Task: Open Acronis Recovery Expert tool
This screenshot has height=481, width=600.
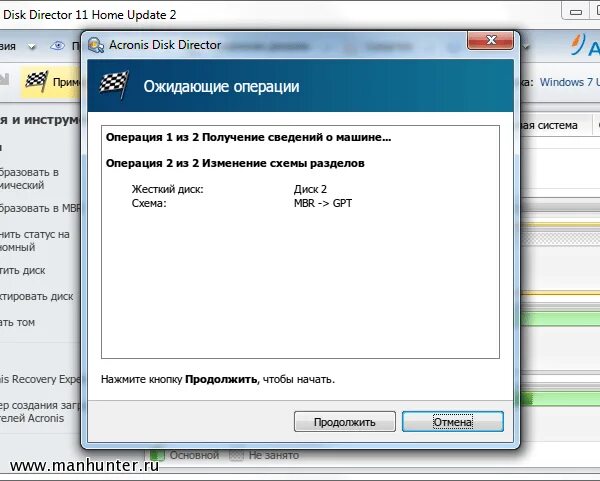Action: tap(40, 379)
